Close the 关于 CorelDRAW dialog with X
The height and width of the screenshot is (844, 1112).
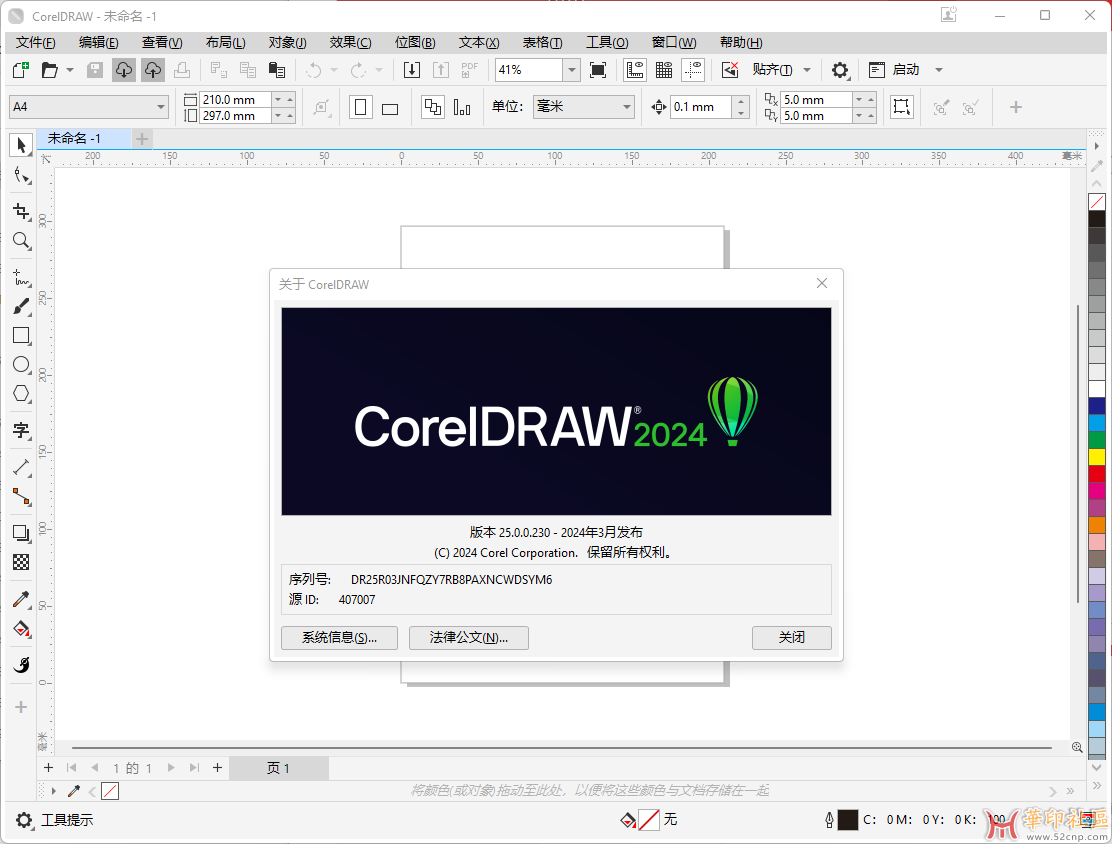(822, 283)
